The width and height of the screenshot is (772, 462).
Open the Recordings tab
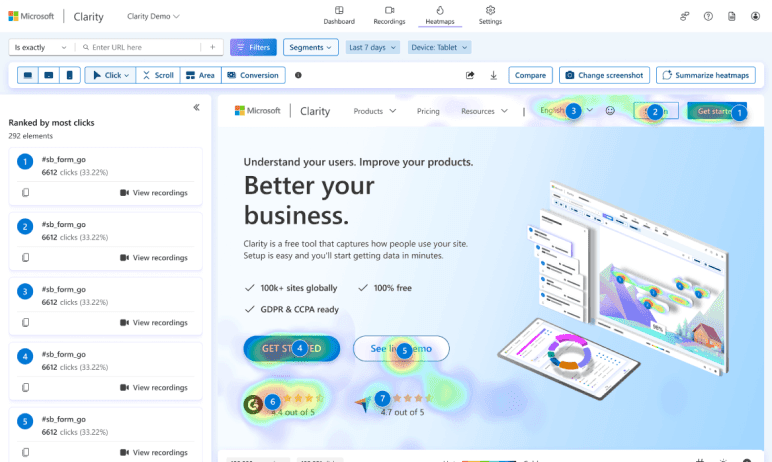pos(389,15)
